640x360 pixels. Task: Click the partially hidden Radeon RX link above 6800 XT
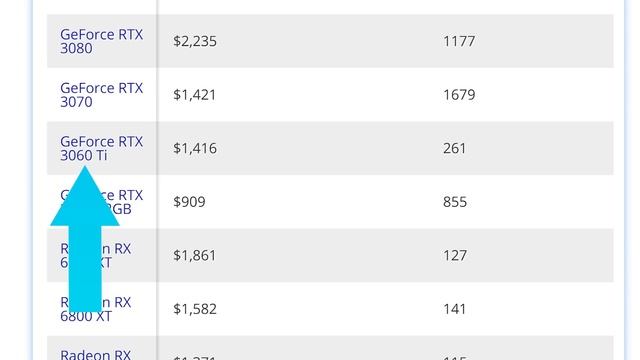pyautogui.click(x=96, y=256)
